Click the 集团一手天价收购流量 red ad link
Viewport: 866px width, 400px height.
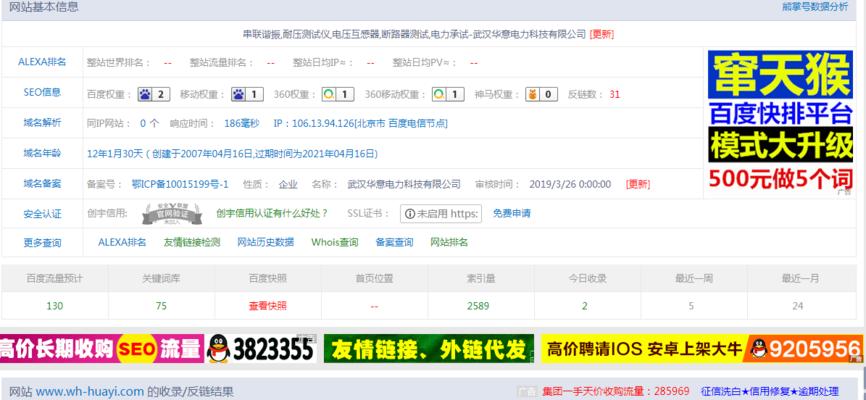616,392
